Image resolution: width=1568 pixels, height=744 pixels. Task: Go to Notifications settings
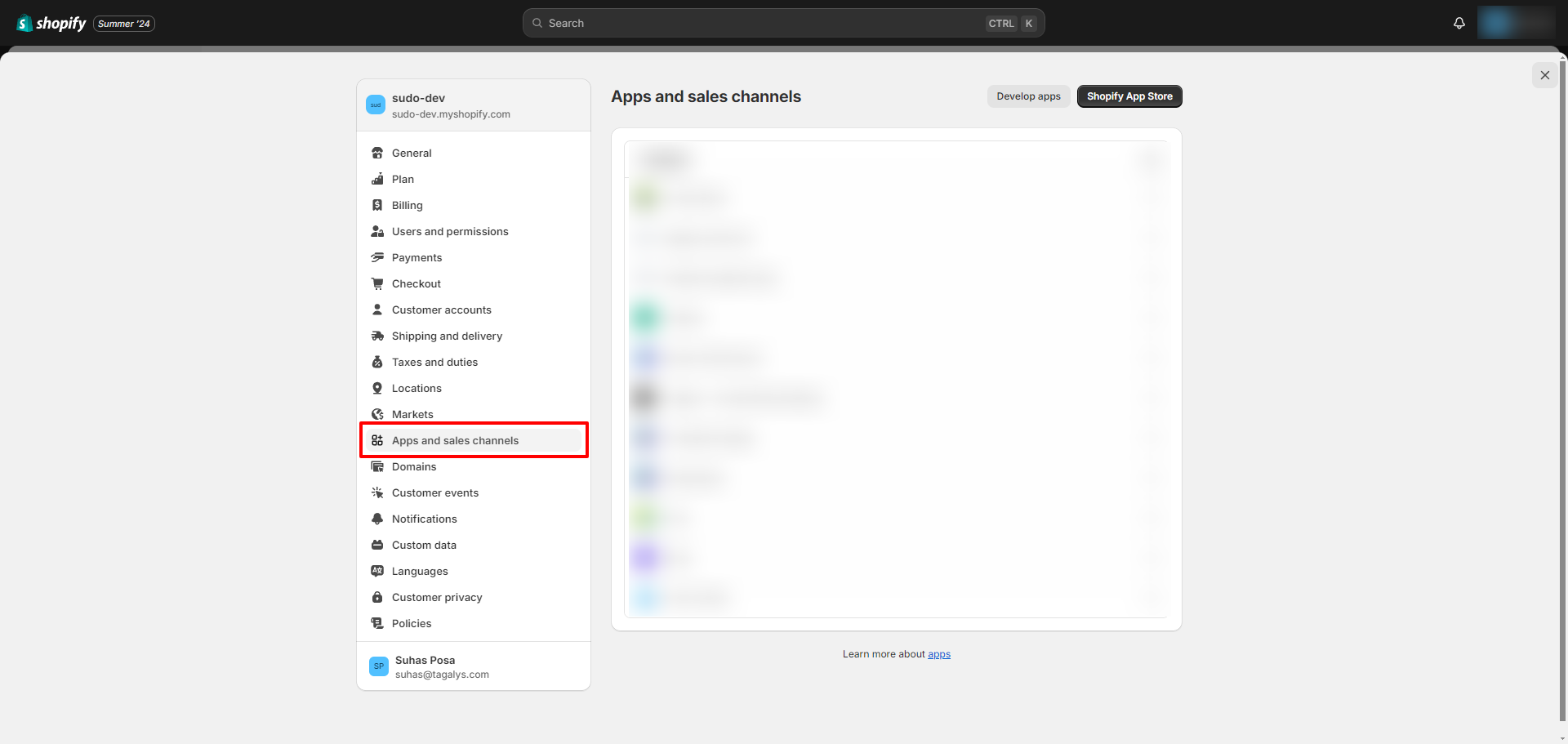click(474, 519)
